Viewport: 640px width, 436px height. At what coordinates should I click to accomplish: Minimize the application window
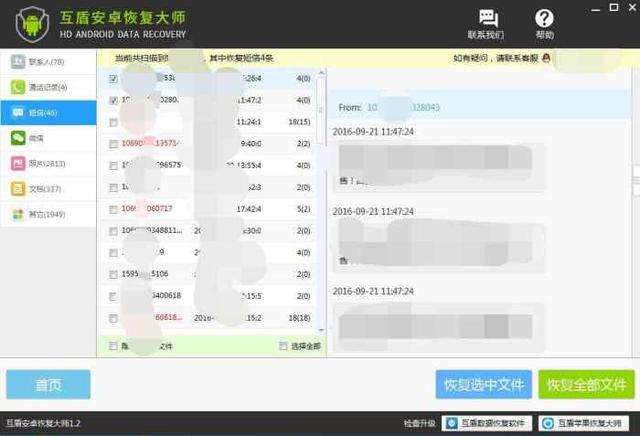596,8
